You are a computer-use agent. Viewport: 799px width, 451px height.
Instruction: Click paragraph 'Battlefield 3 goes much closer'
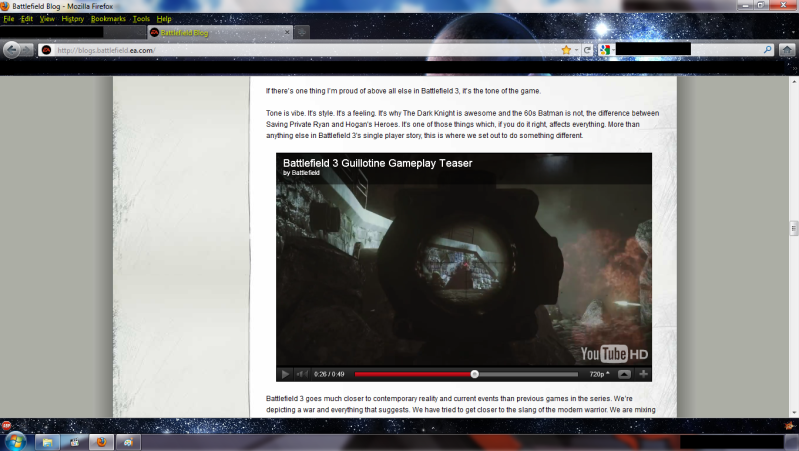pyautogui.click(x=461, y=404)
